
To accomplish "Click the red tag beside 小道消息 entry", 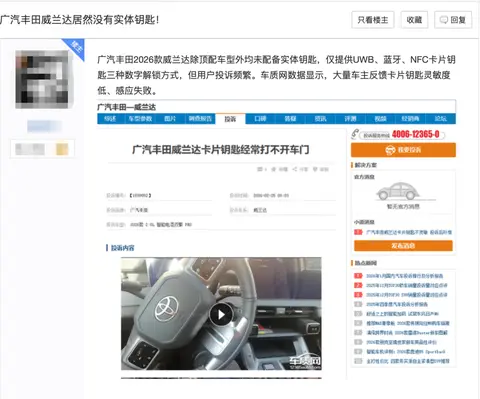I will 358,232.
